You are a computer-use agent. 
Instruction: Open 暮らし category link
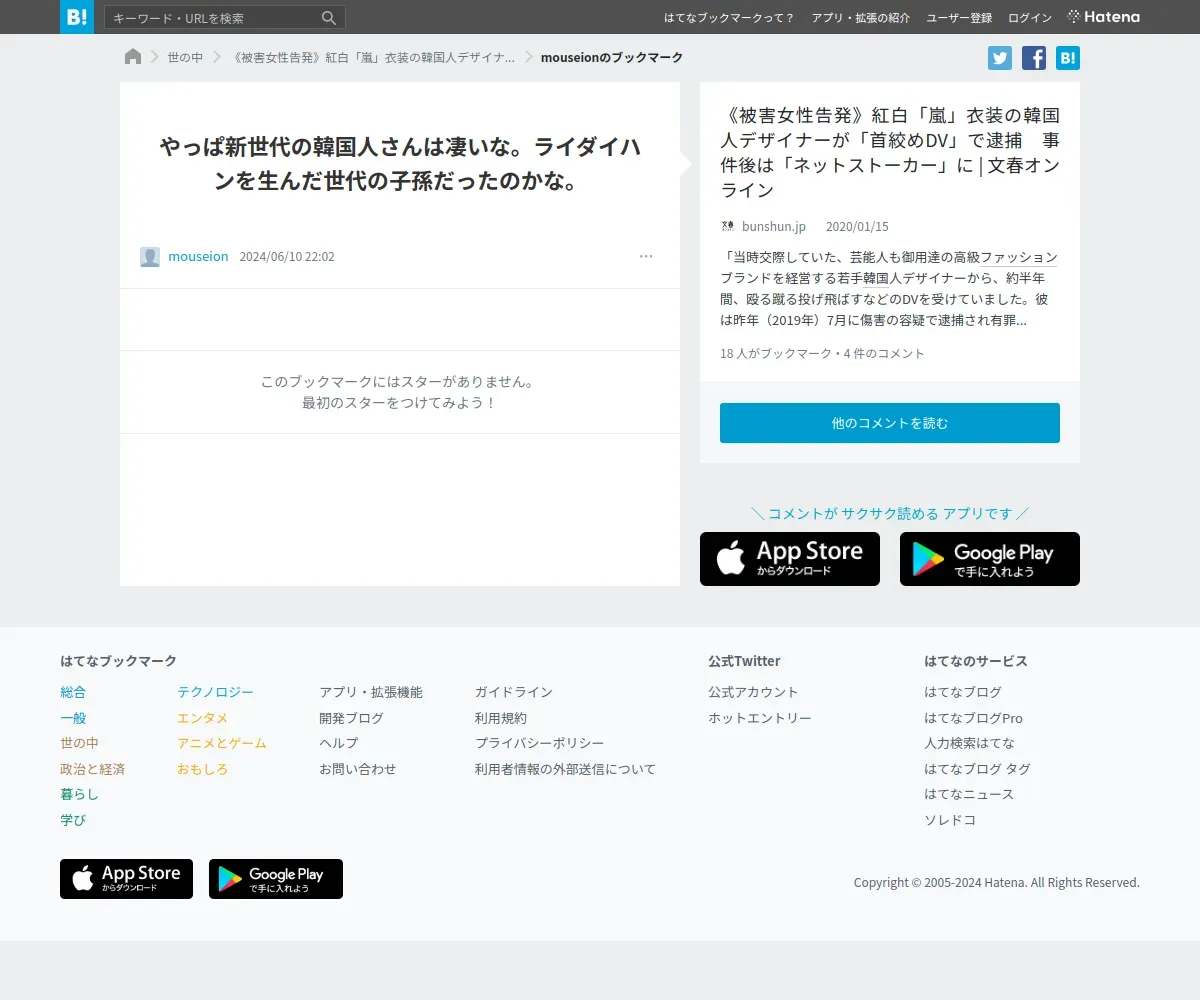79,794
